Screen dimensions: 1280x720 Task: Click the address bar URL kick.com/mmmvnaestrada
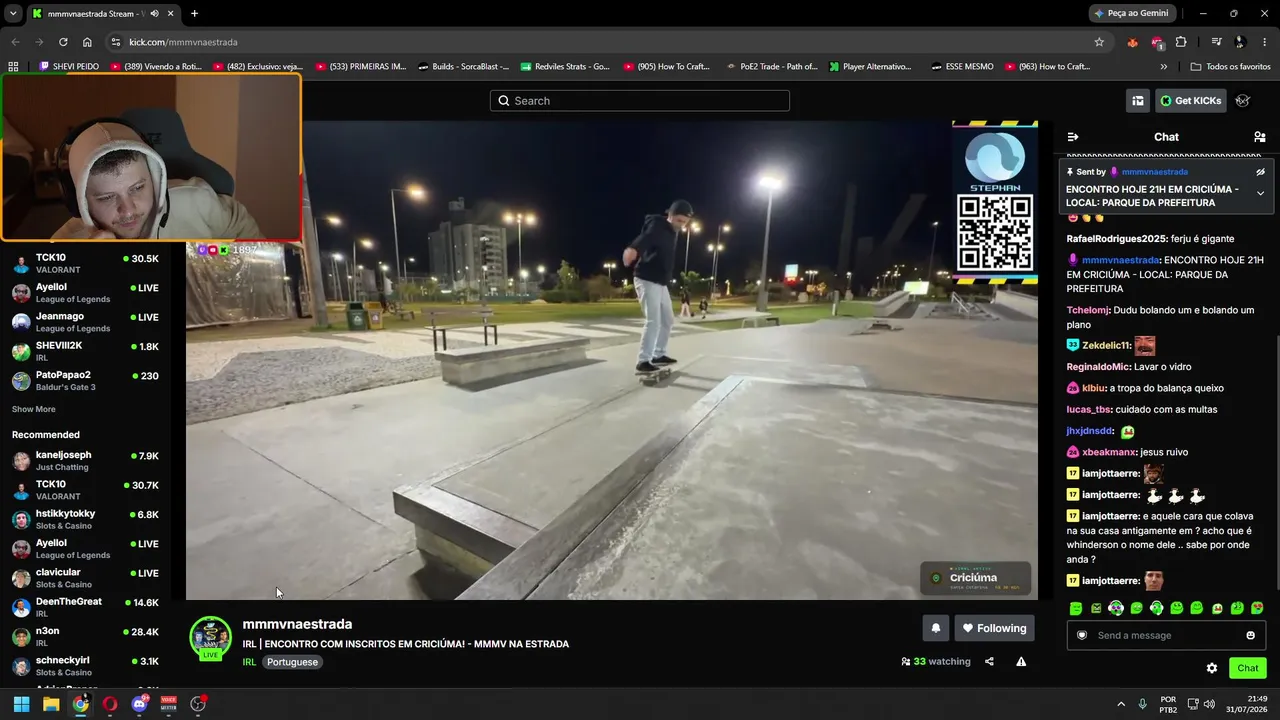183,42
